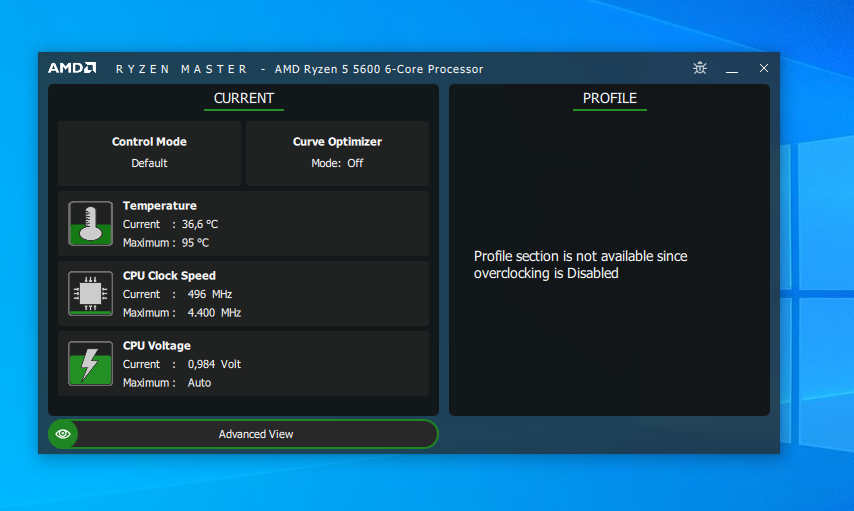This screenshot has height=511, width=854.
Task: Click the maximum temperature 95 °C value
Action: (x=195, y=243)
